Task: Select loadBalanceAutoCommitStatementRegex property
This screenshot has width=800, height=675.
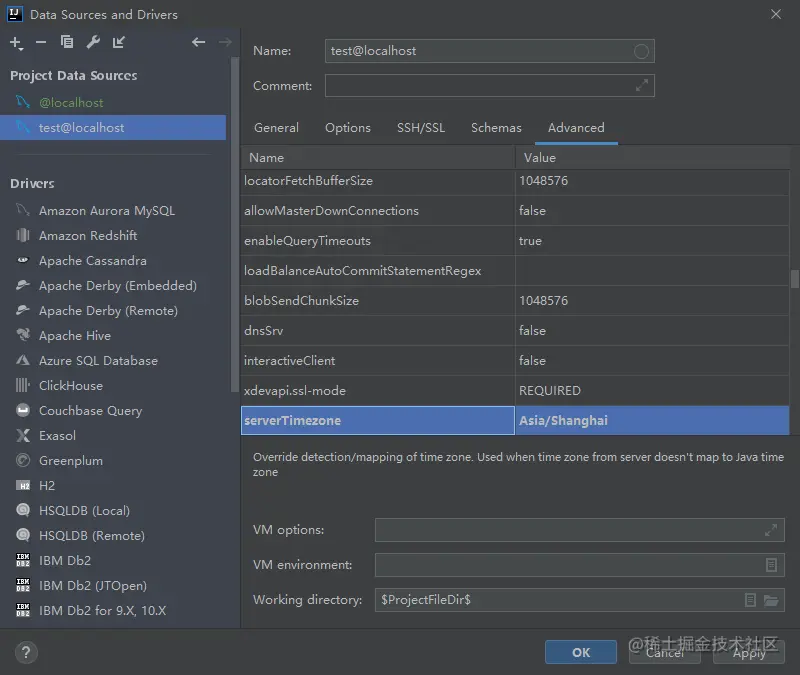Action: click(515, 271)
